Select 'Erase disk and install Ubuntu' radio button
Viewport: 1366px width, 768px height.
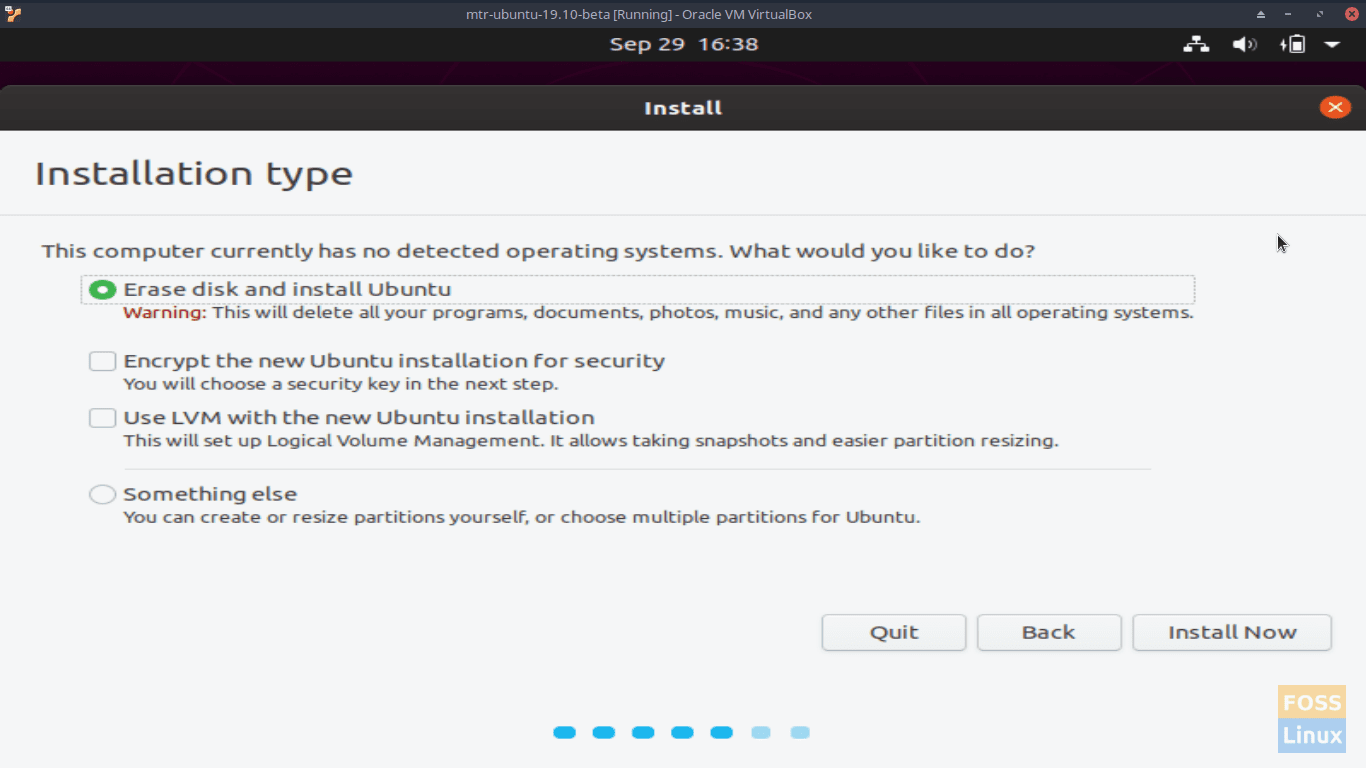[102, 290]
